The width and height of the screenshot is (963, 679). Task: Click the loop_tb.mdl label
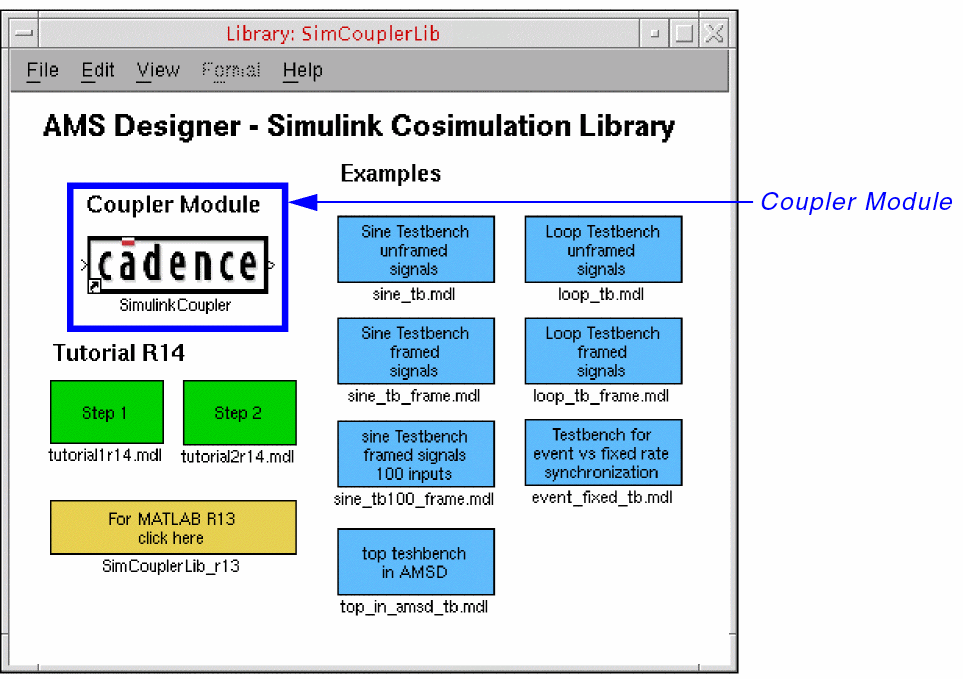601,295
